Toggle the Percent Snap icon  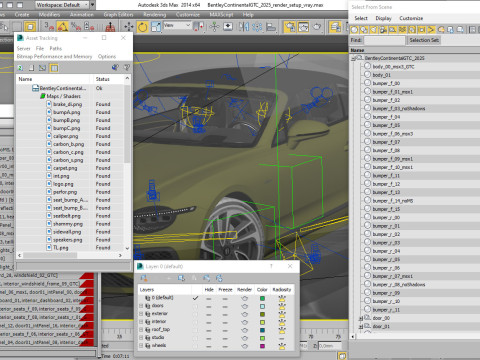pyautogui.click(x=76, y=27)
